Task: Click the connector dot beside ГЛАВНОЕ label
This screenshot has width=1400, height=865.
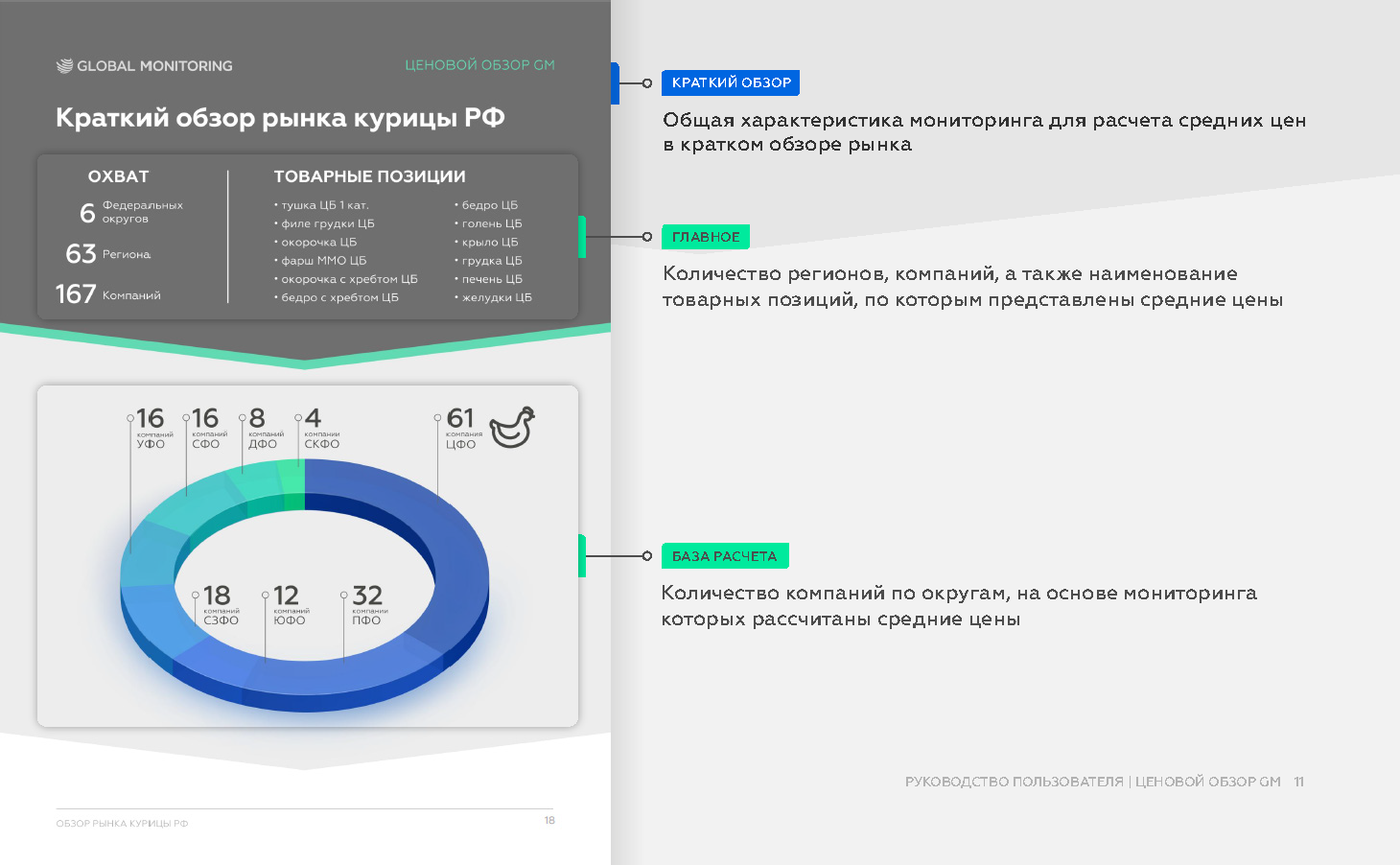Action: click(648, 237)
